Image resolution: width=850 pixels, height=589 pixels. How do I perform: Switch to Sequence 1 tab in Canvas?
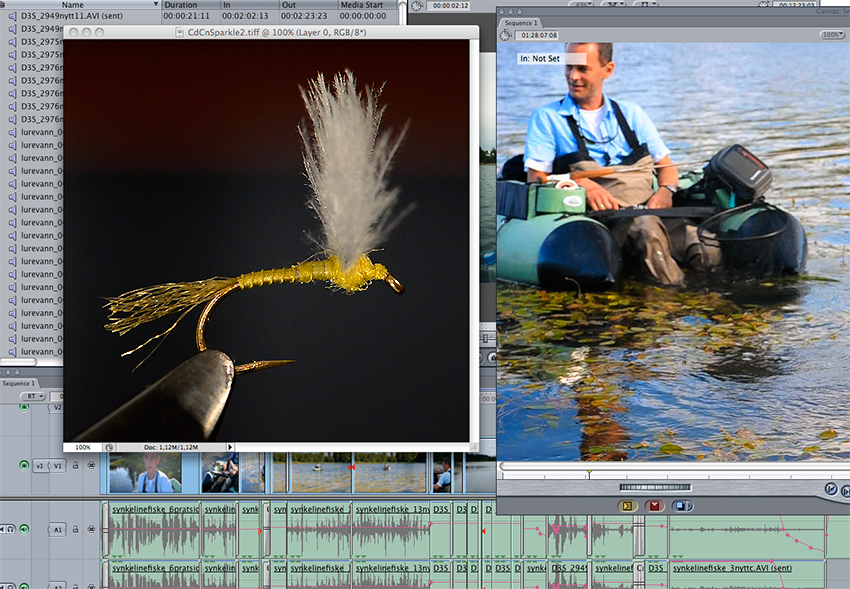point(521,23)
